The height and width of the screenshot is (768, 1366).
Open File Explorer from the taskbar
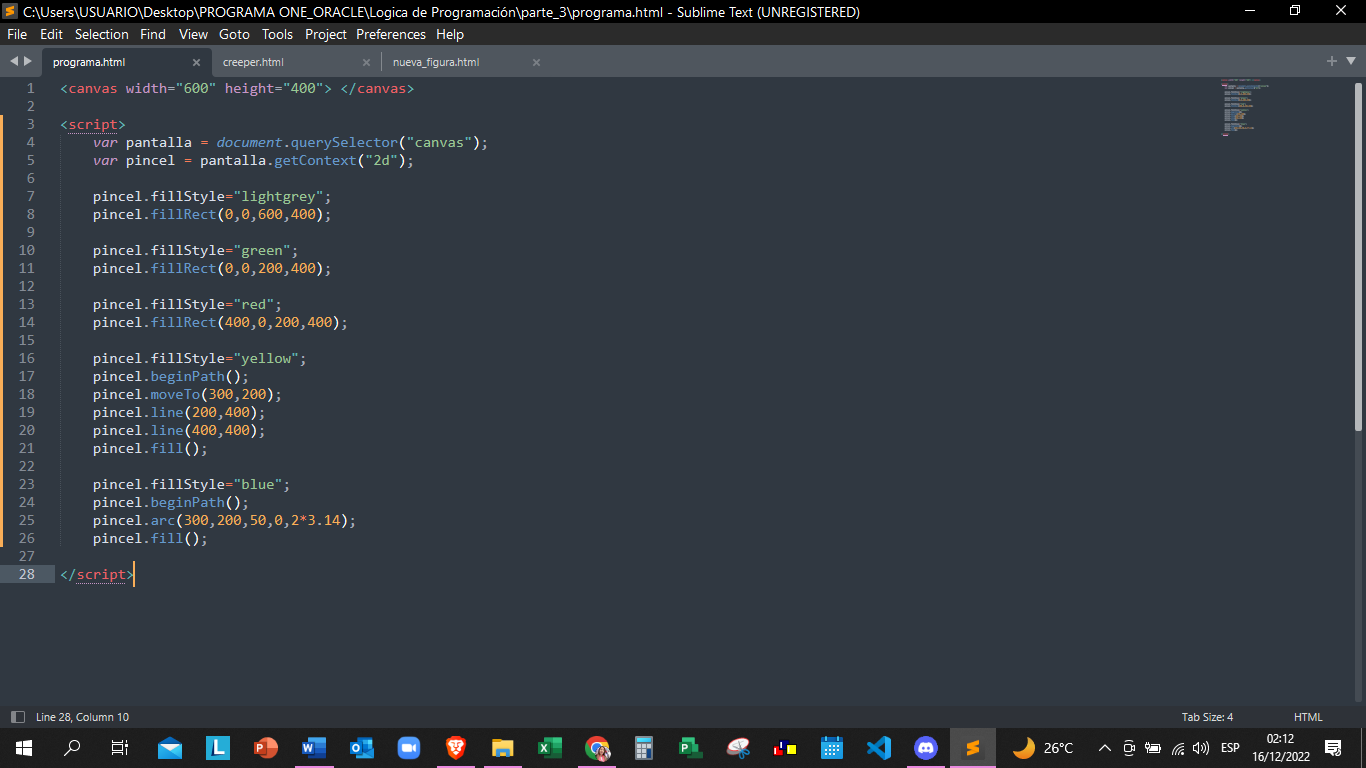[x=502, y=748]
